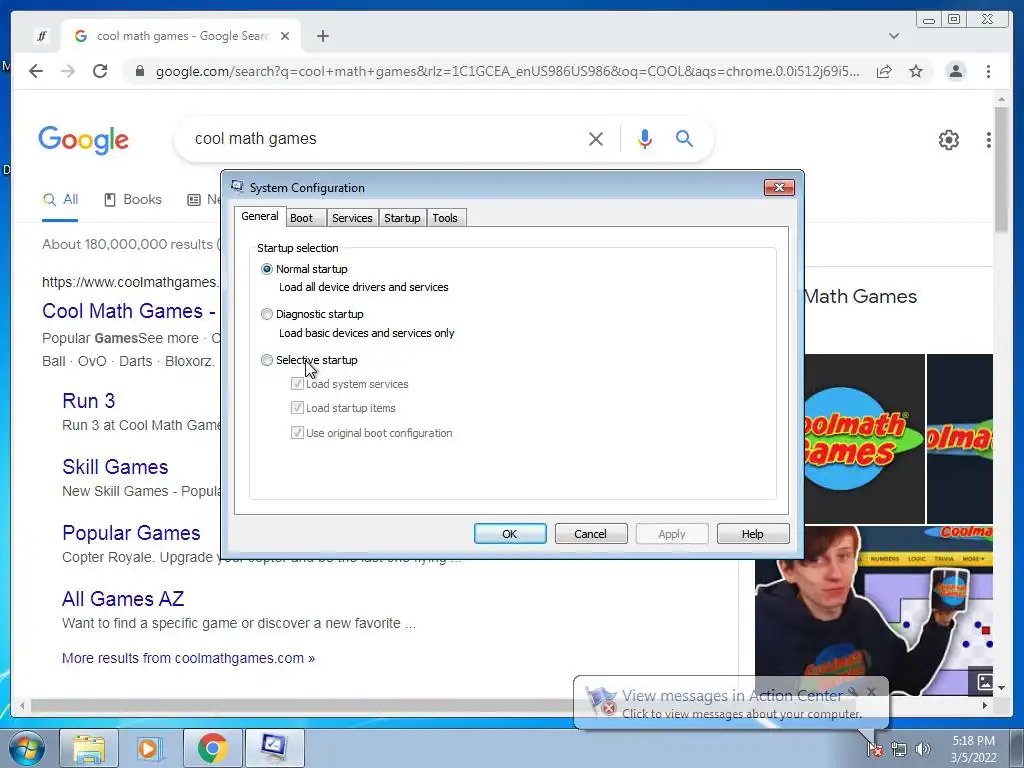Click the Chrome address bar URL

coord(507,71)
